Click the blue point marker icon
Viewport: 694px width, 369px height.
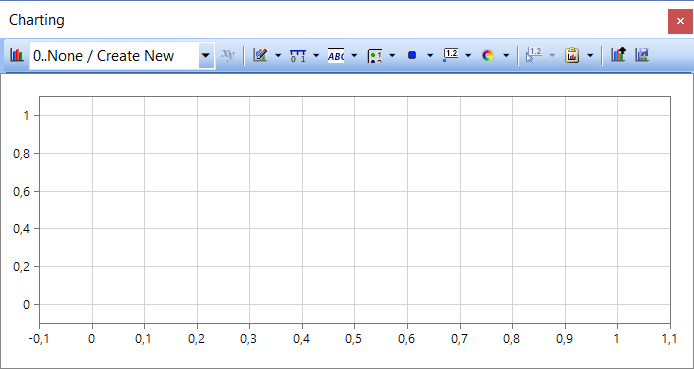tap(412, 55)
